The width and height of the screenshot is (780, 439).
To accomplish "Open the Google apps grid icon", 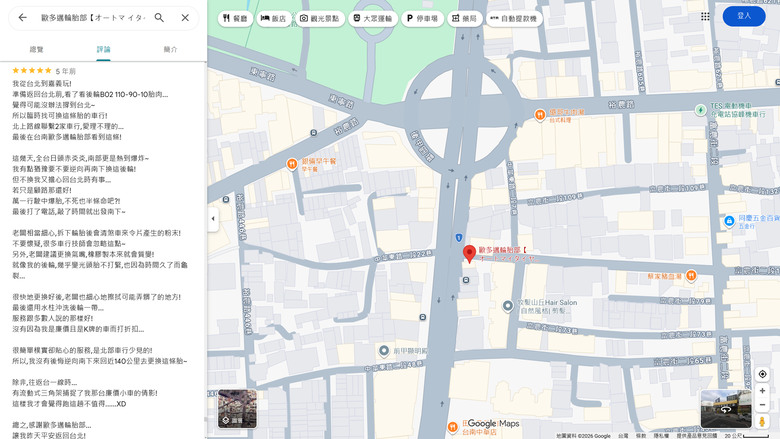I will pyautogui.click(x=705, y=16).
